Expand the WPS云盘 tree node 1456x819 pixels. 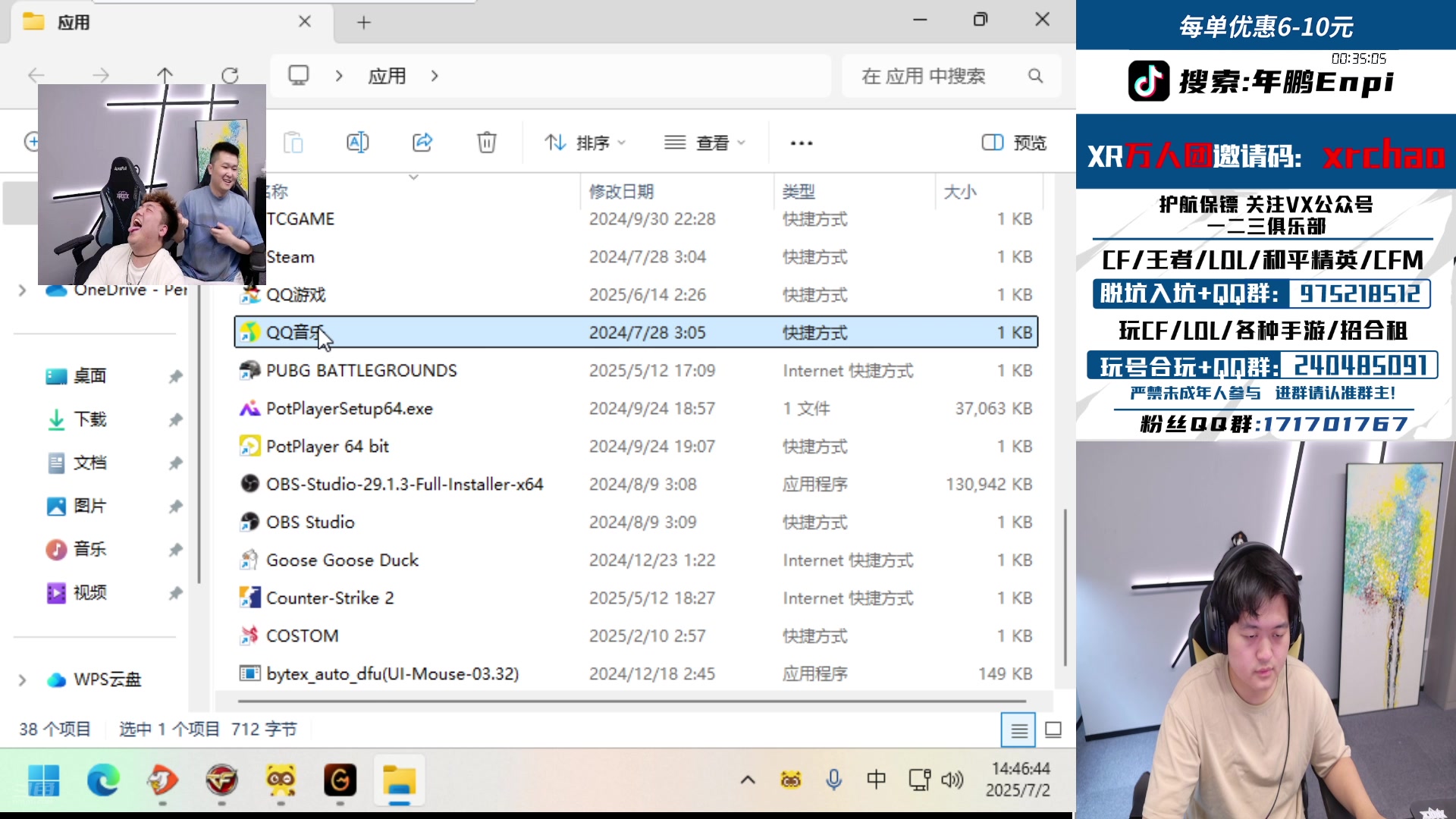pos(22,679)
